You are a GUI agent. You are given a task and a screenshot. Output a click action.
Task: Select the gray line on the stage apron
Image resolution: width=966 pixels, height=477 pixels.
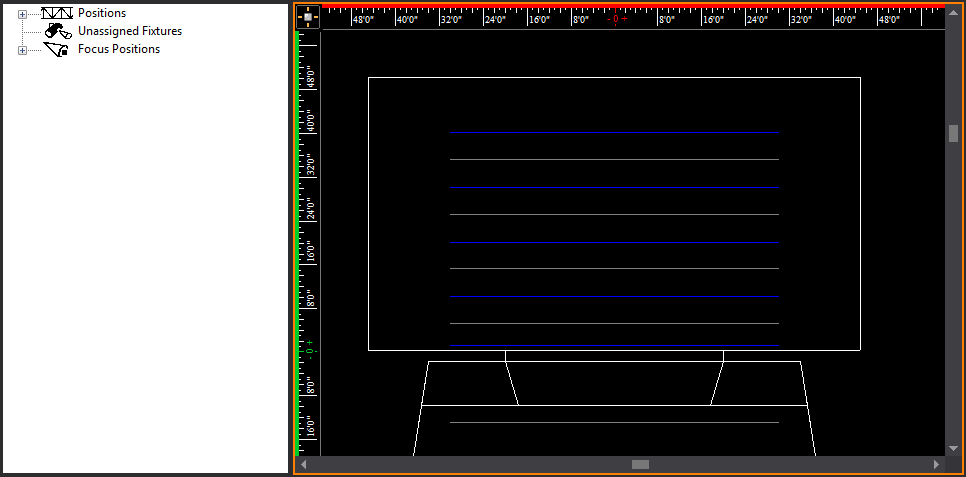tap(613, 422)
